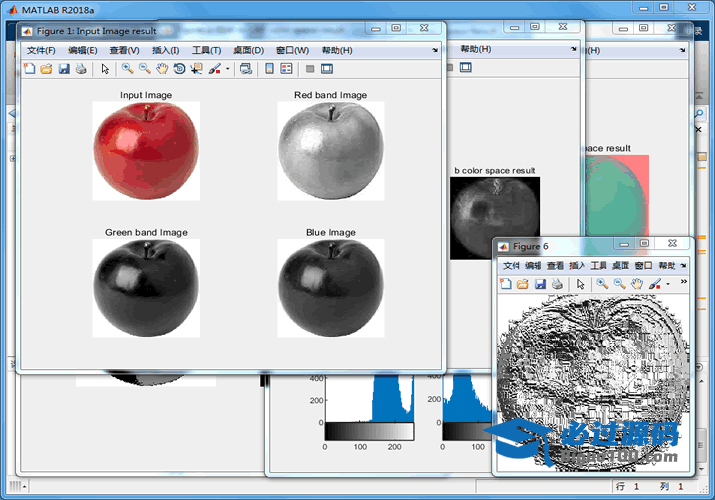
Task: Open 文件 menu in Figure 6
Action: point(511,265)
